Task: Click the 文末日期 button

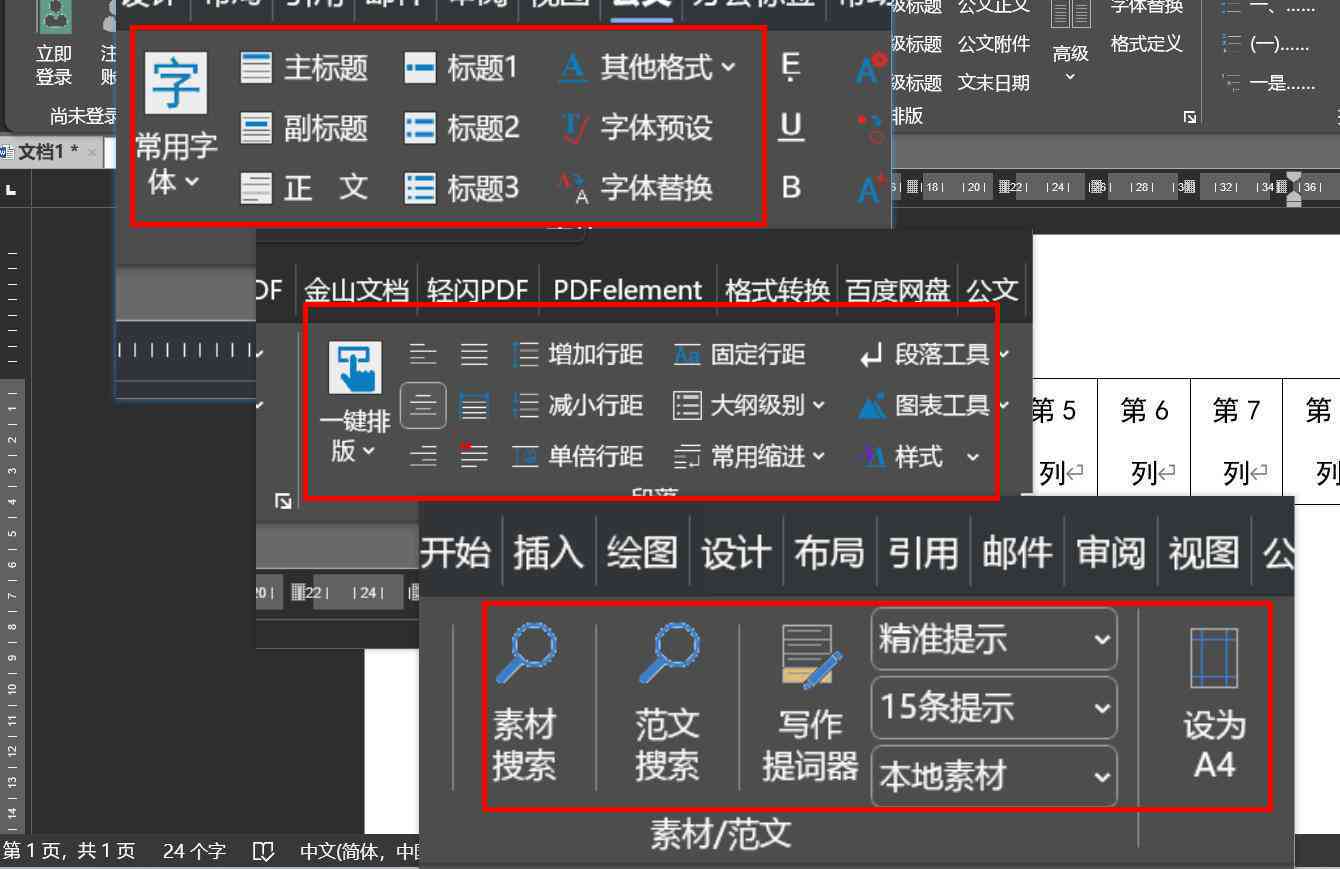Action: tap(993, 83)
